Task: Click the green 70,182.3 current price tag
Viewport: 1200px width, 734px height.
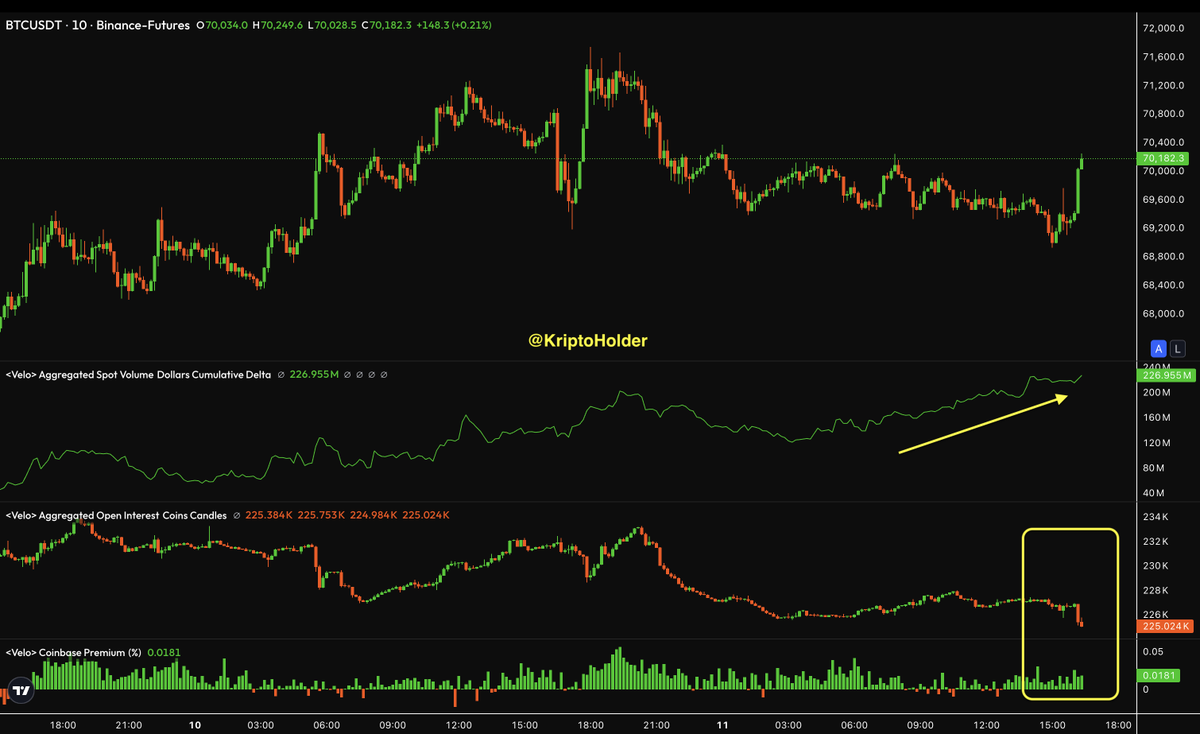Action: [x=1163, y=158]
